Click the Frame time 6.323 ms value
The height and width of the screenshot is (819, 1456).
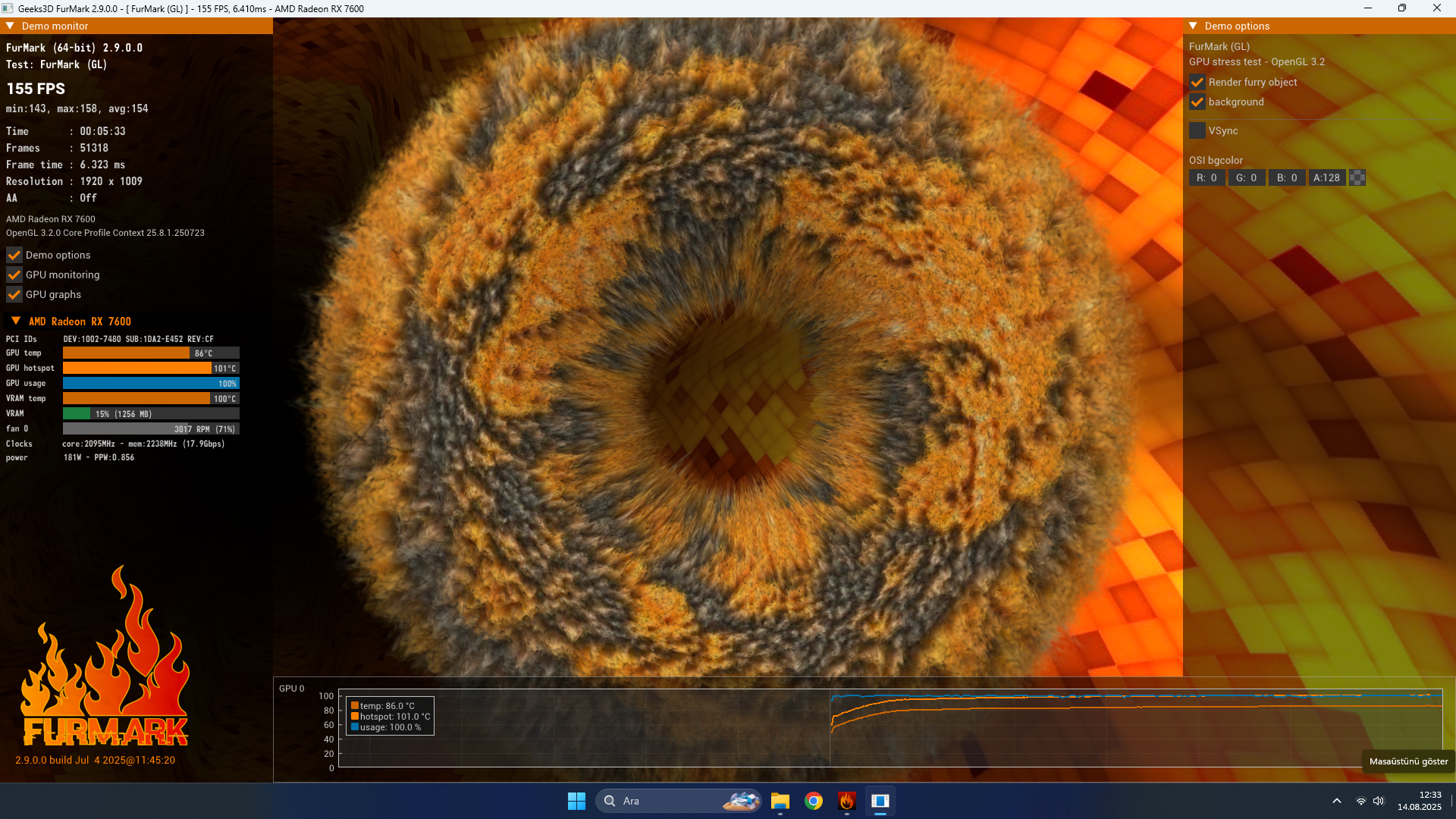[x=102, y=165]
